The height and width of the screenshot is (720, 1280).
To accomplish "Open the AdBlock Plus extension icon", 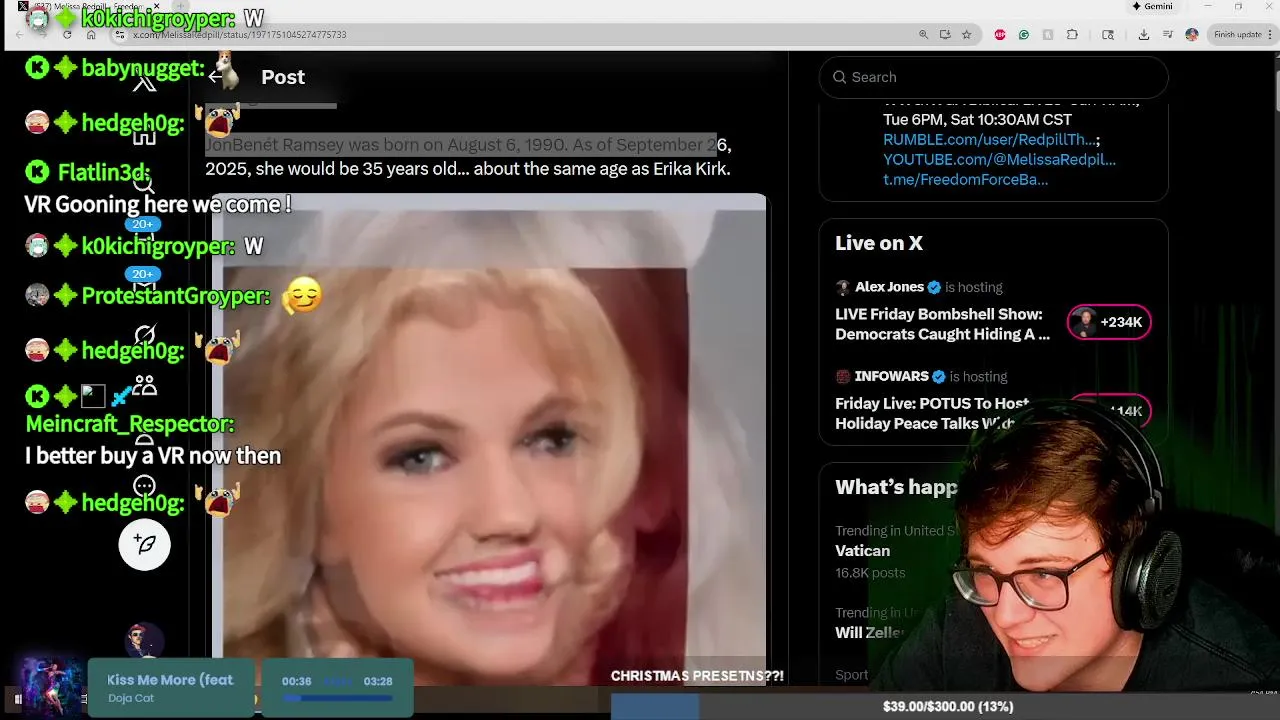I will 1000,34.
